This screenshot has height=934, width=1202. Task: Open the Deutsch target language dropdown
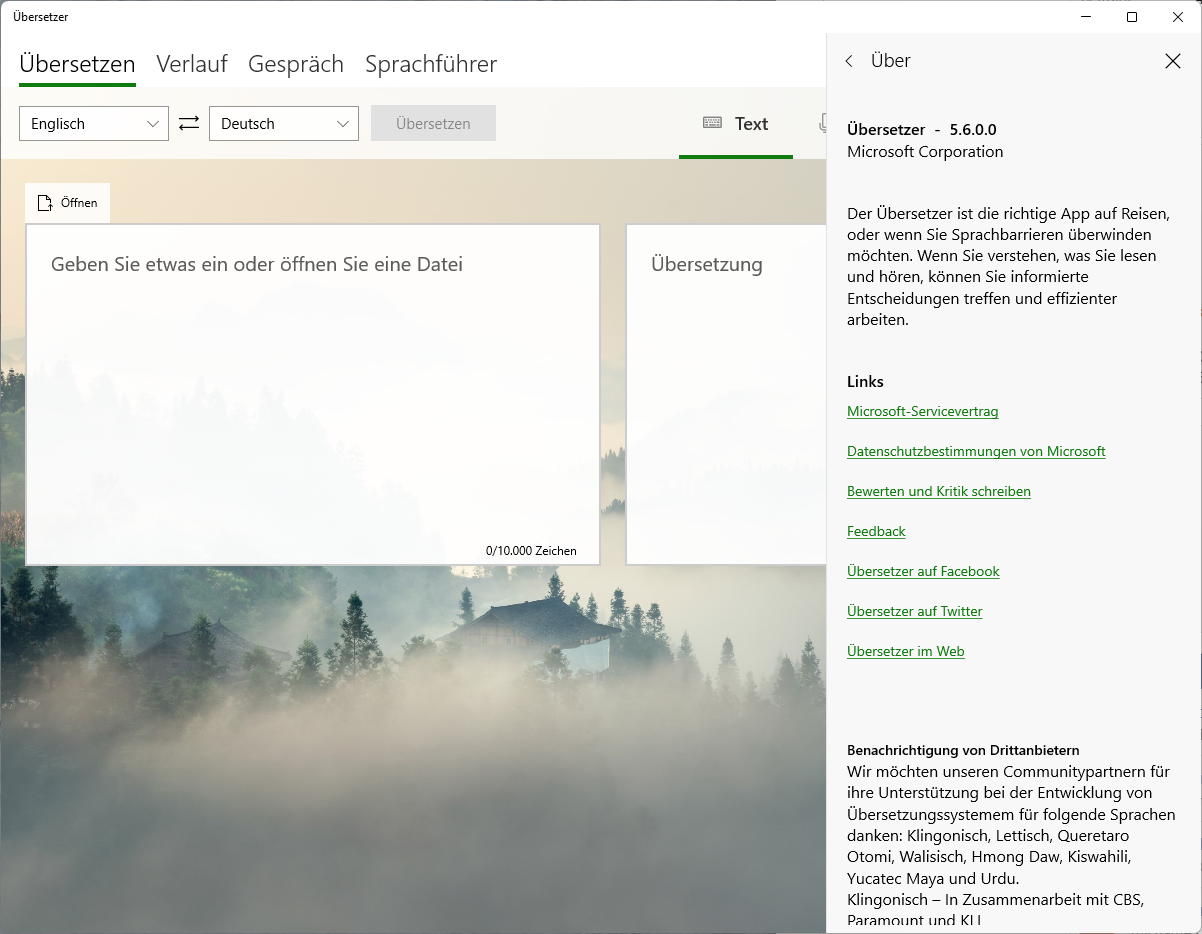(x=284, y=124)
